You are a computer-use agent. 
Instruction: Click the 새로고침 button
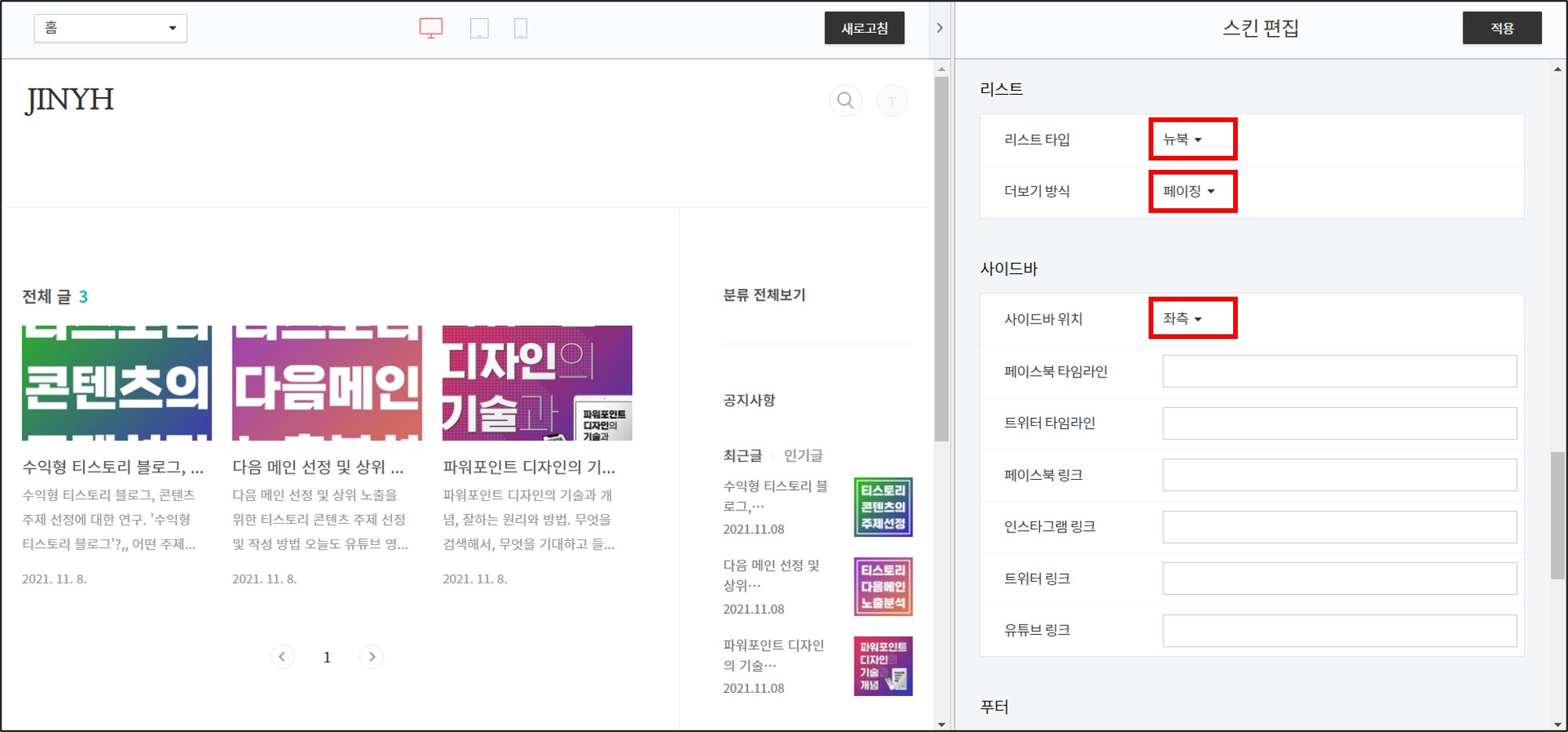(865, 28)
